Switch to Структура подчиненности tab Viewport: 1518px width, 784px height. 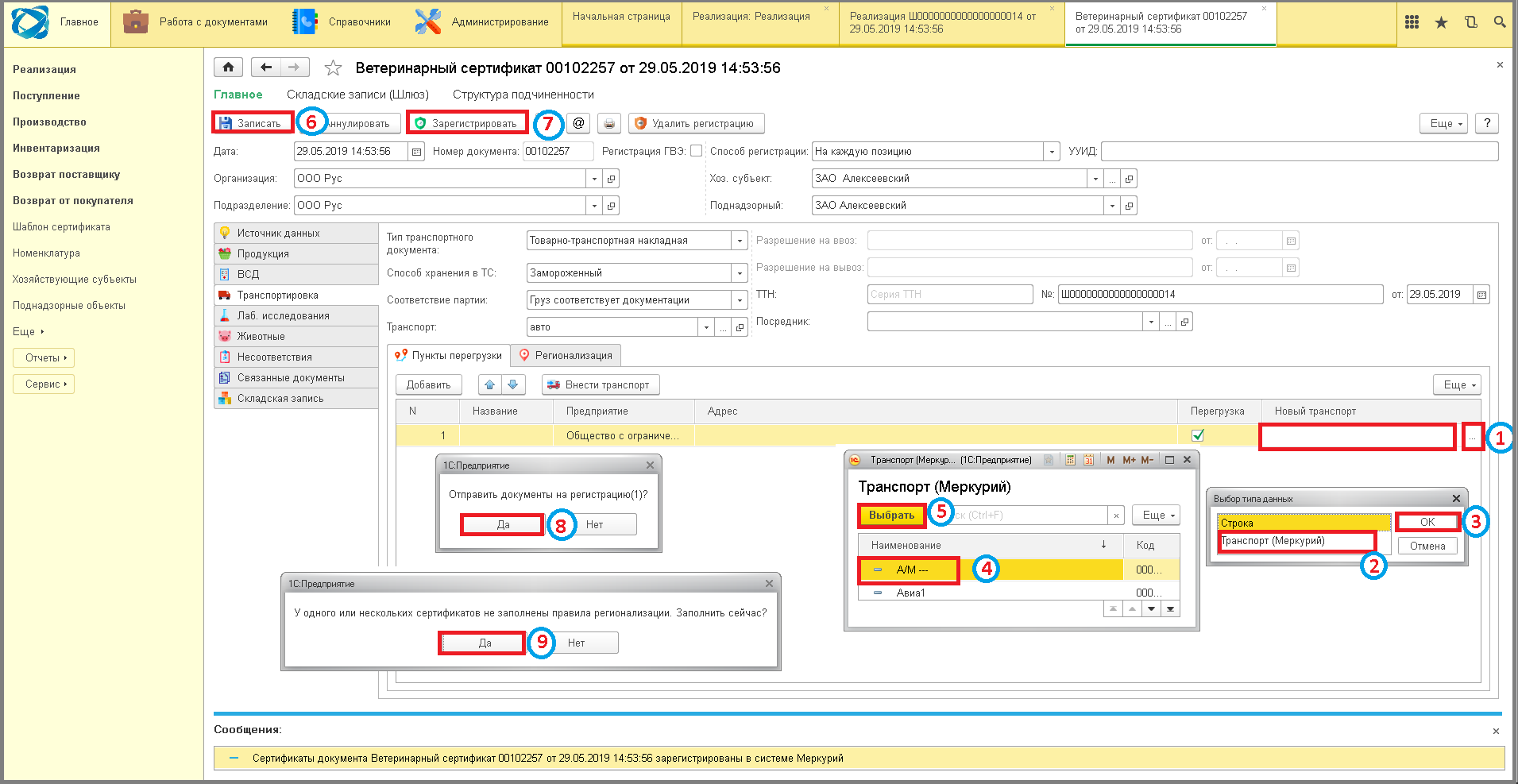click(523, 95)
